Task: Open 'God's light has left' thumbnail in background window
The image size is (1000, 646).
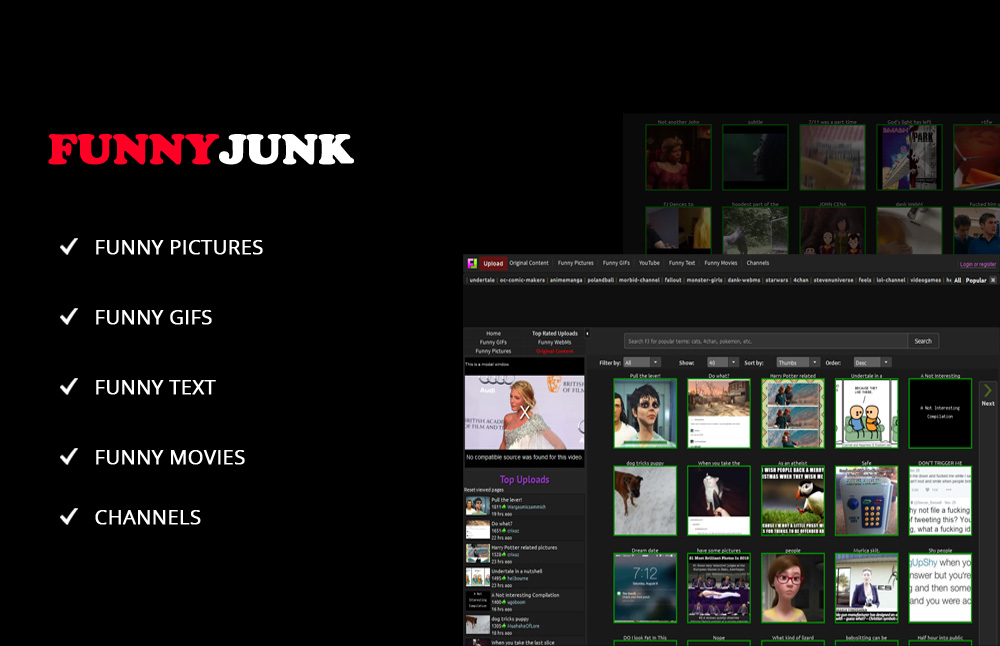Action: coord(909,158)
